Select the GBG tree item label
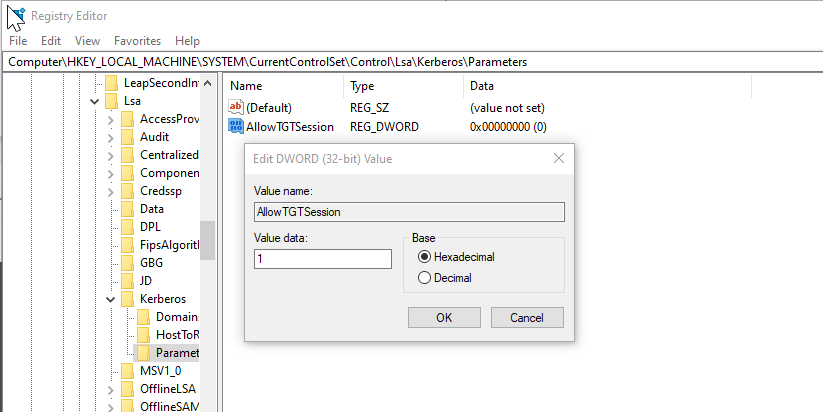Viewport: 823px width, 412px height. (x=151, y=263)
